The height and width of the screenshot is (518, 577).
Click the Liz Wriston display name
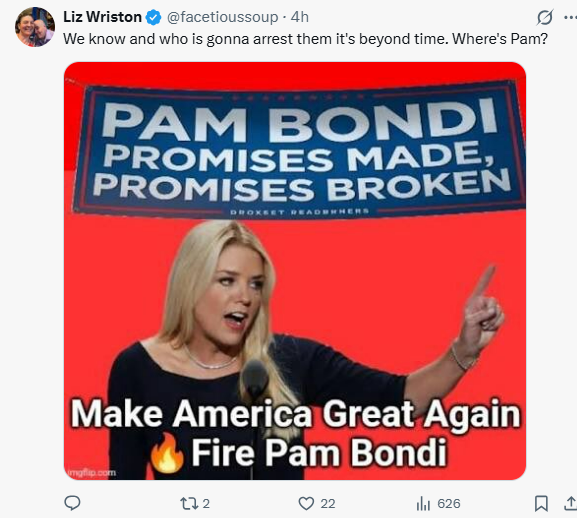click(x=102, y=17)
